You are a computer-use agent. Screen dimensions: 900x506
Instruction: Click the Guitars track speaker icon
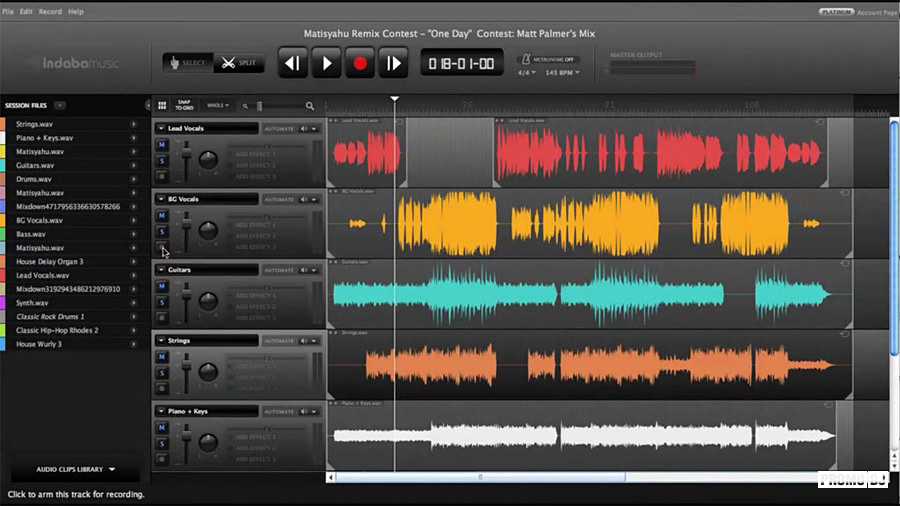click(304, 270)
